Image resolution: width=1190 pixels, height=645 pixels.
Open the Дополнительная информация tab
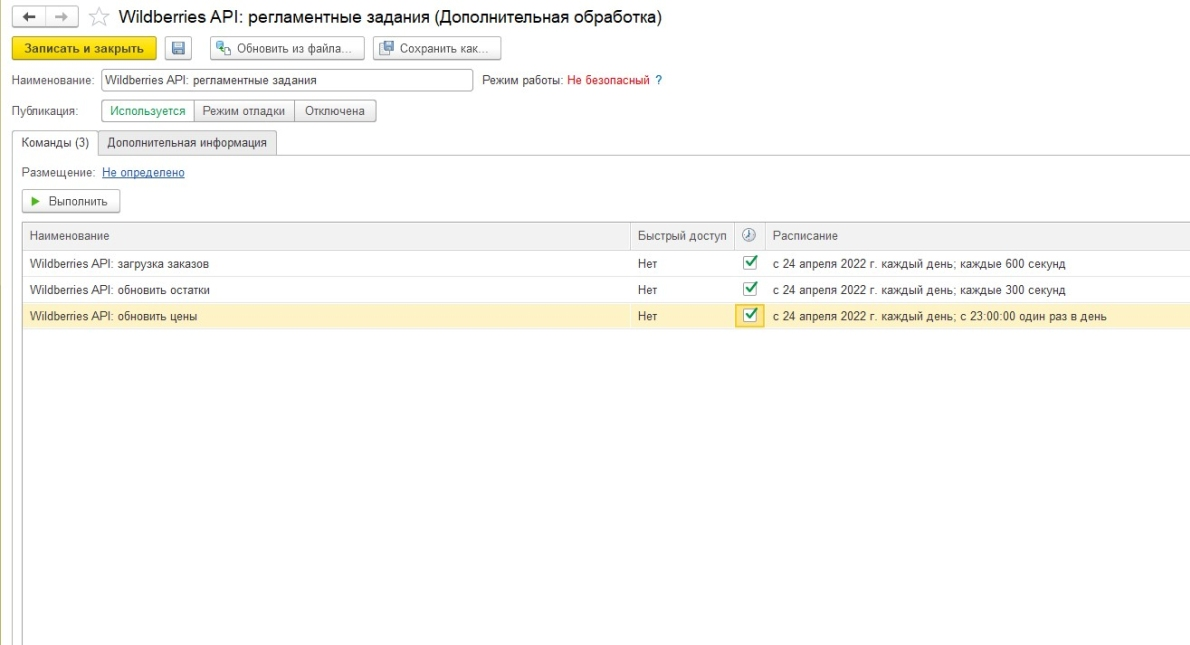coord(187,143)
